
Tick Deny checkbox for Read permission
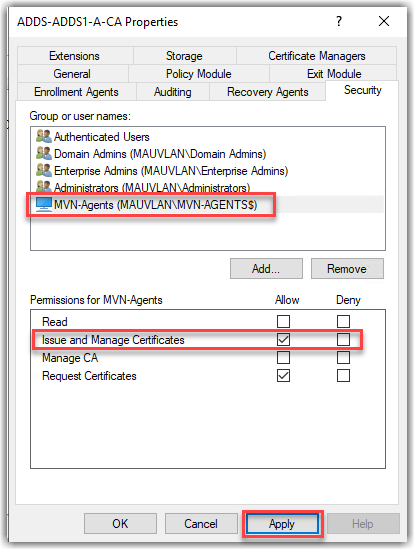(343, 321)
